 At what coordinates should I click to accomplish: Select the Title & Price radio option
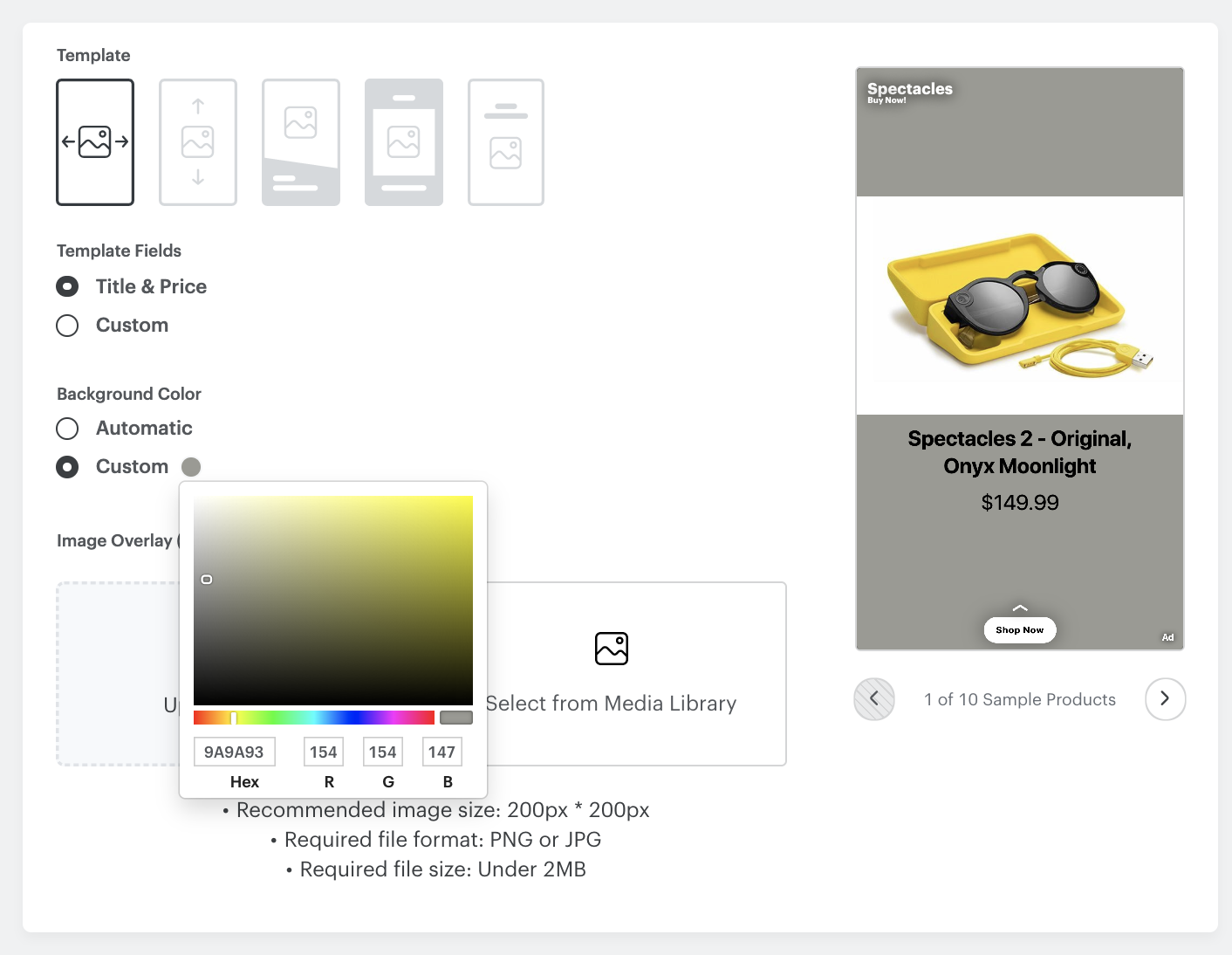coord(67,287)
